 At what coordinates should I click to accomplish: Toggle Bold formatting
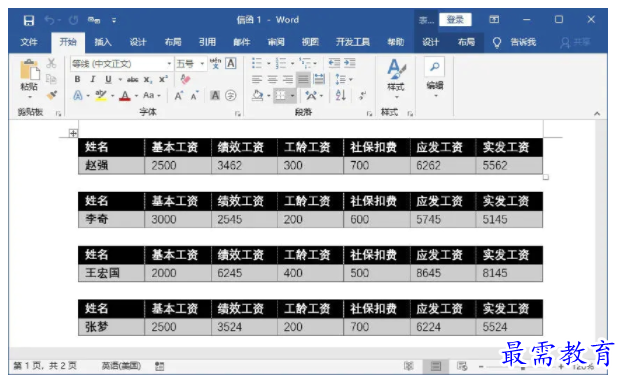tap(77, 79)
